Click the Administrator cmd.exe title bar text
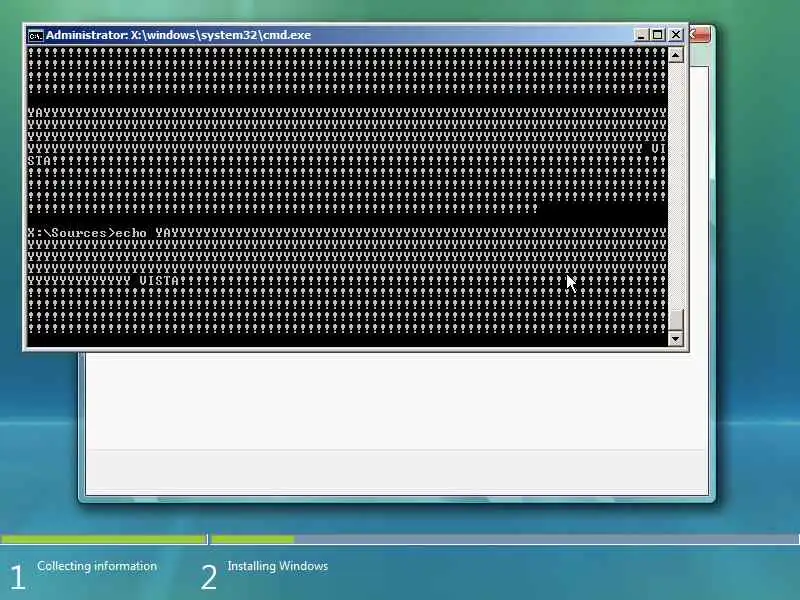 pos(178,35)
